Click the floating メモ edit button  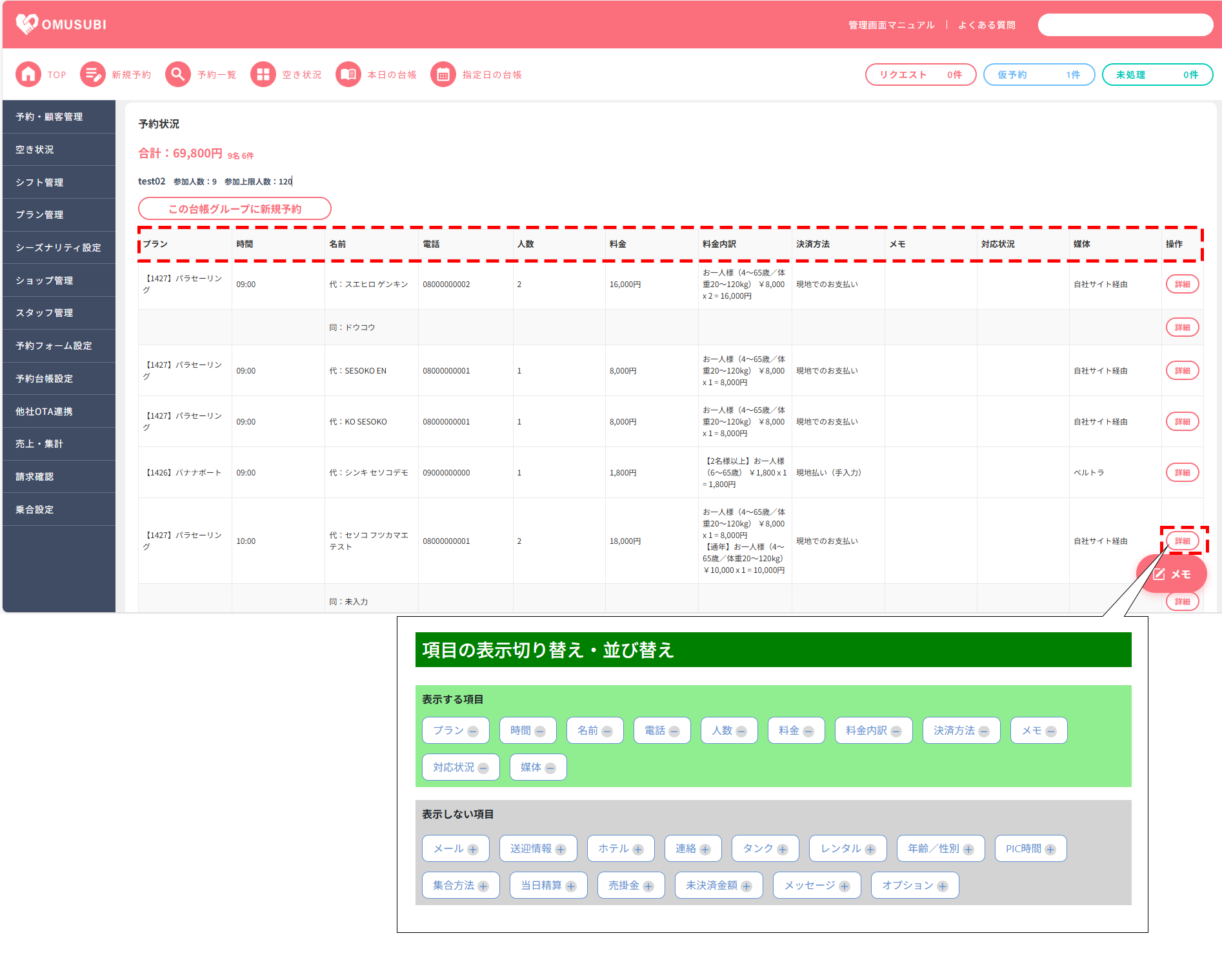tap(1171, 574)
